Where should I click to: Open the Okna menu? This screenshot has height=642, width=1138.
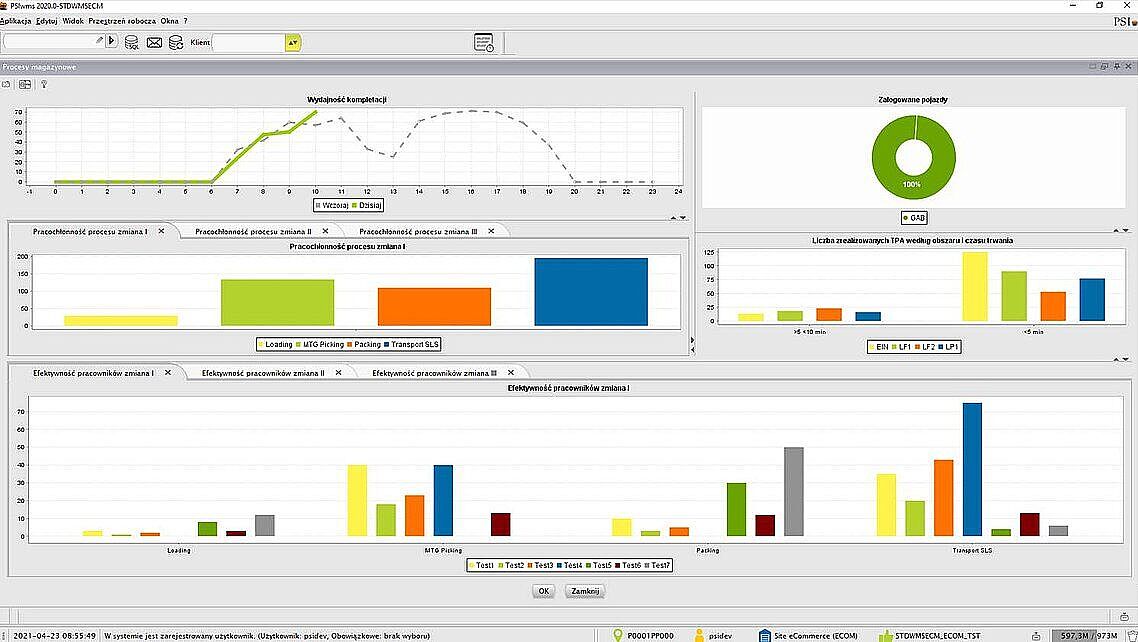[x=169, y=21]
